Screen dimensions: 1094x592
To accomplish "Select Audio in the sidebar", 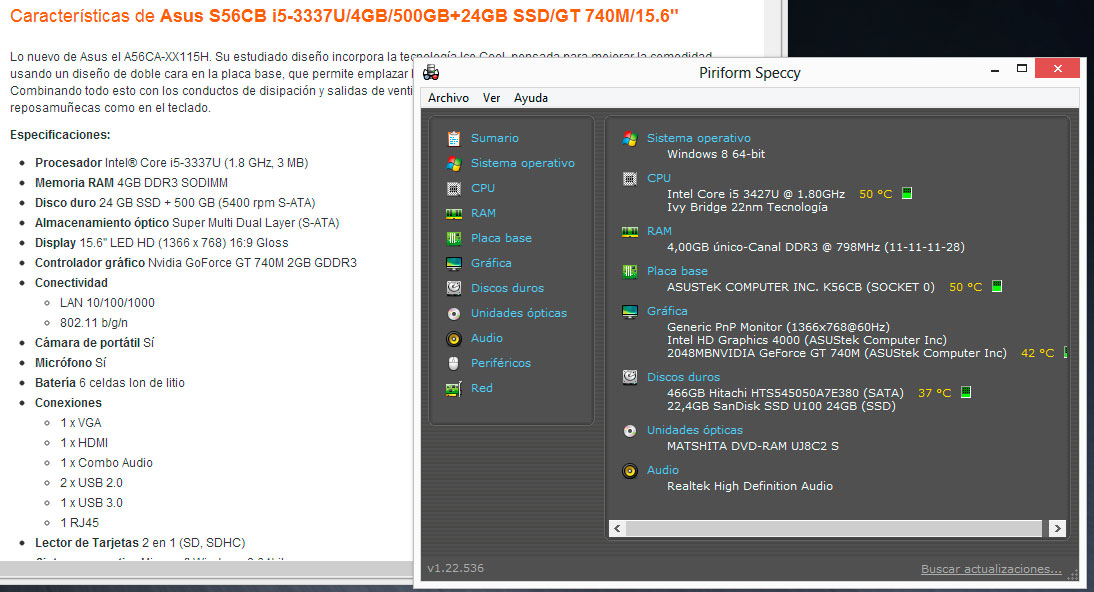I will point(486,339).
